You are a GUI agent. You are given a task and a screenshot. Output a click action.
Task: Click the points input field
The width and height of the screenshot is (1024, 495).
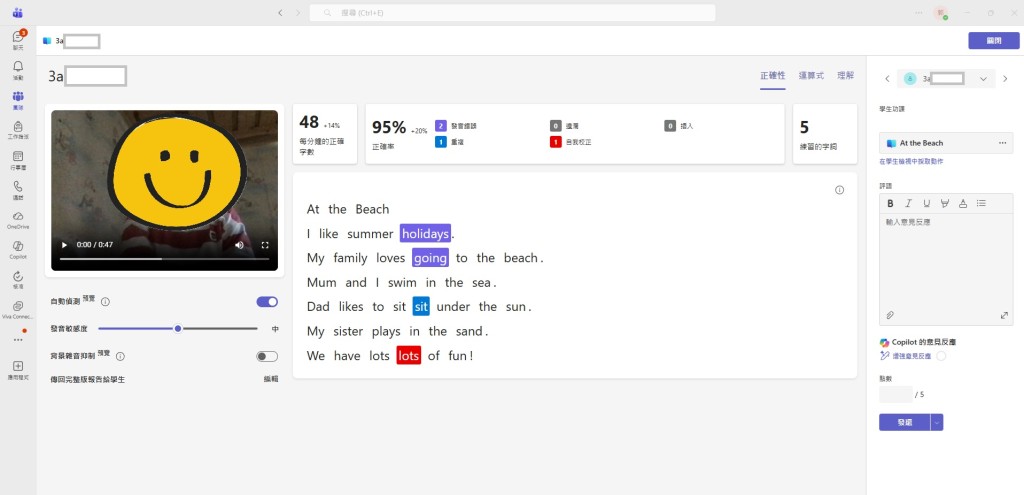pos(895,394)
